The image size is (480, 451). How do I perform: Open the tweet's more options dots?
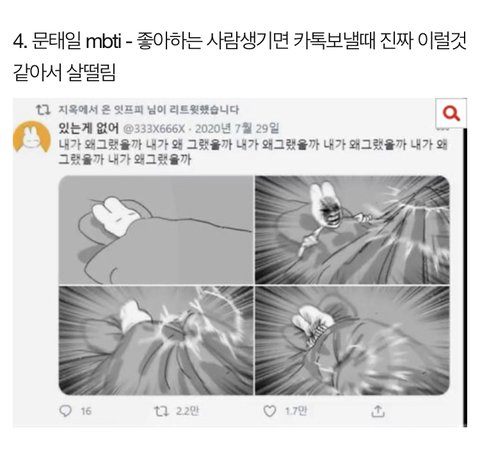click(443, 129)
